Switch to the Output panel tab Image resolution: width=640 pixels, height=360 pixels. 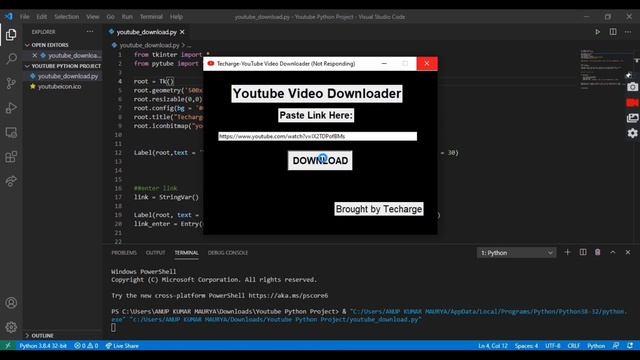[x=156, y=253]
